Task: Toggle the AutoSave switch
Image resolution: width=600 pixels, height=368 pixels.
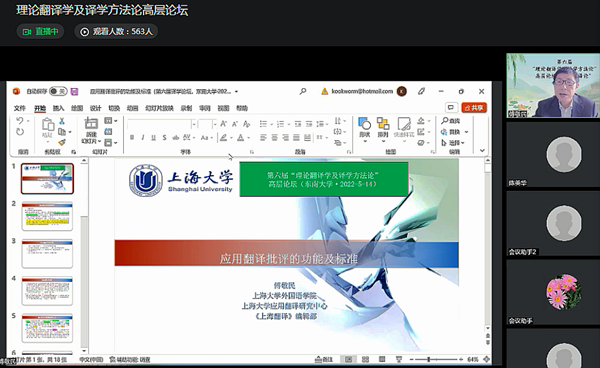Action: (58, 91)
